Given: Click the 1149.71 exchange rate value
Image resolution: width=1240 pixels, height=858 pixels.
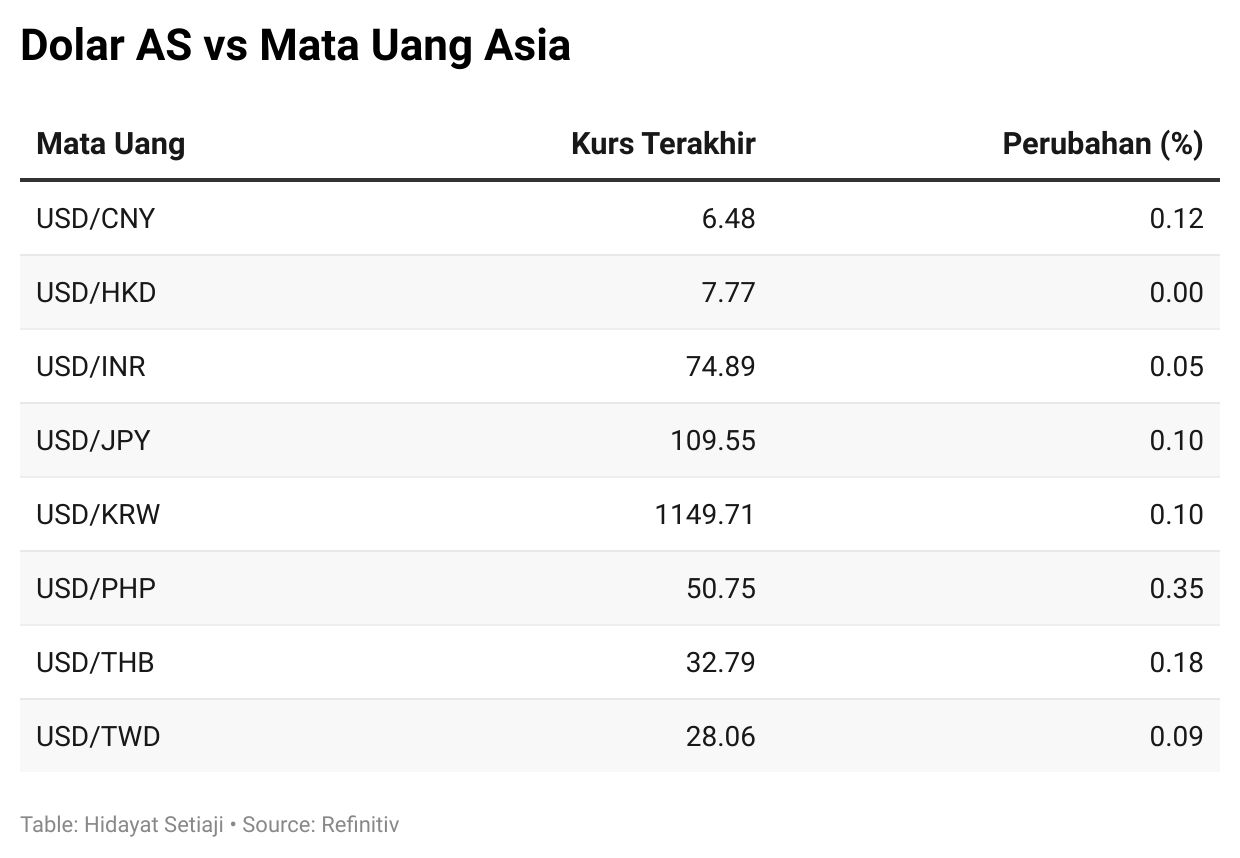Looking at the screenshot, I should [x=705, y=514].
